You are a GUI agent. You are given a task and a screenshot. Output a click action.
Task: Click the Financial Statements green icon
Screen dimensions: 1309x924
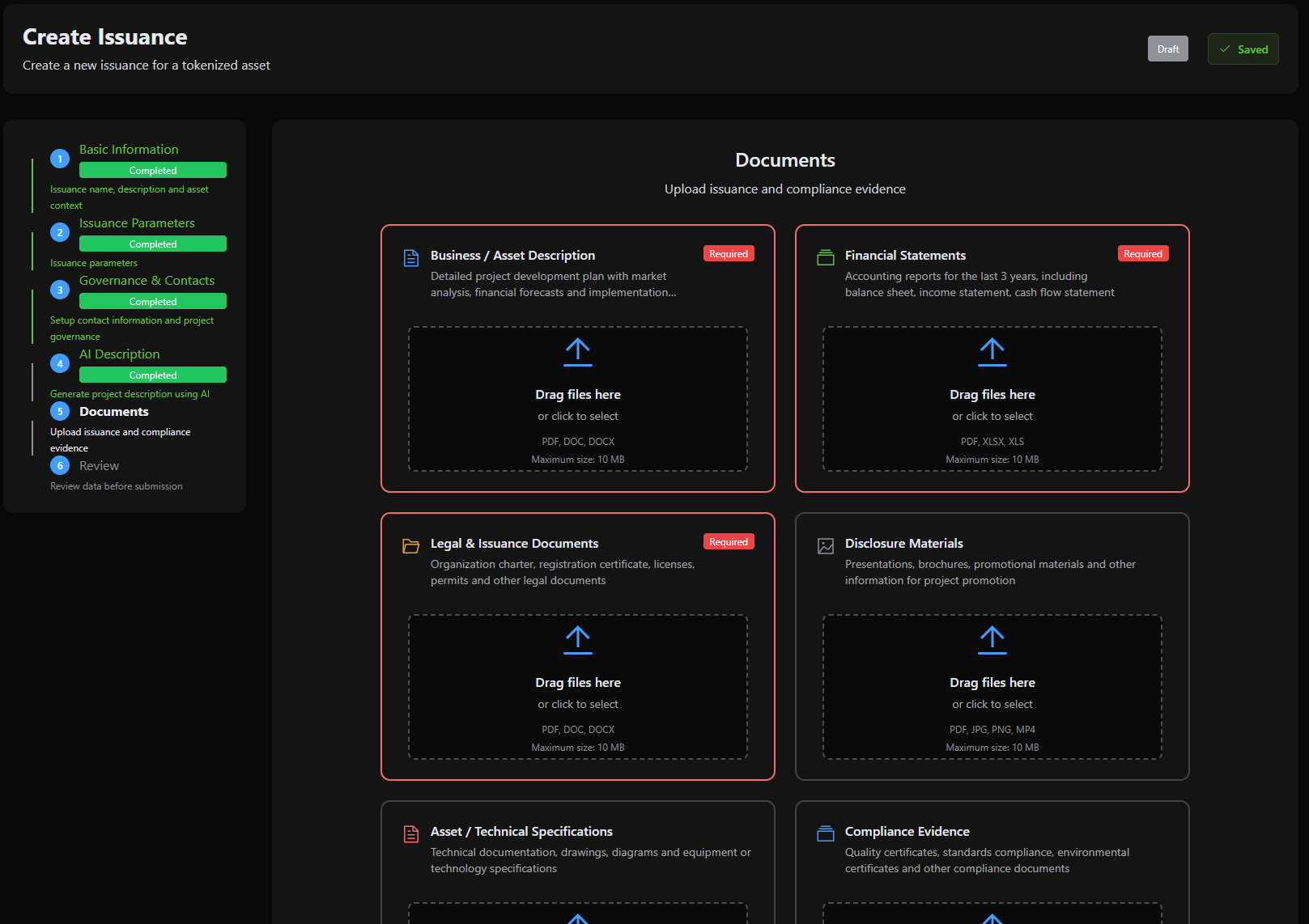[826, 258]
